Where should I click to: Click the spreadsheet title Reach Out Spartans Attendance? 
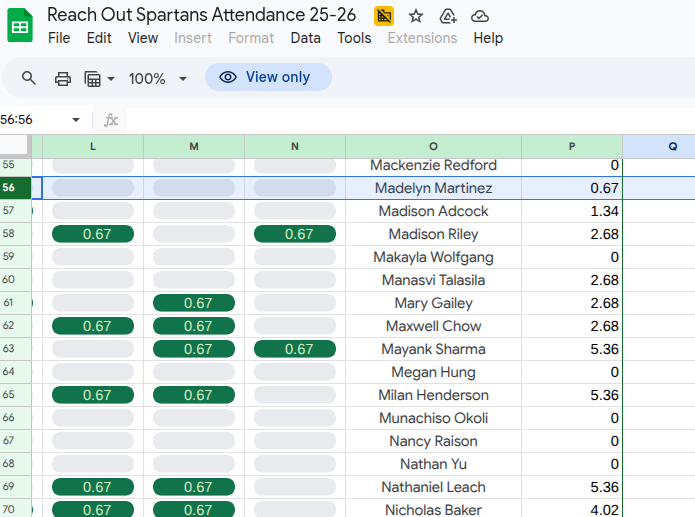click(x=202, y=15)
